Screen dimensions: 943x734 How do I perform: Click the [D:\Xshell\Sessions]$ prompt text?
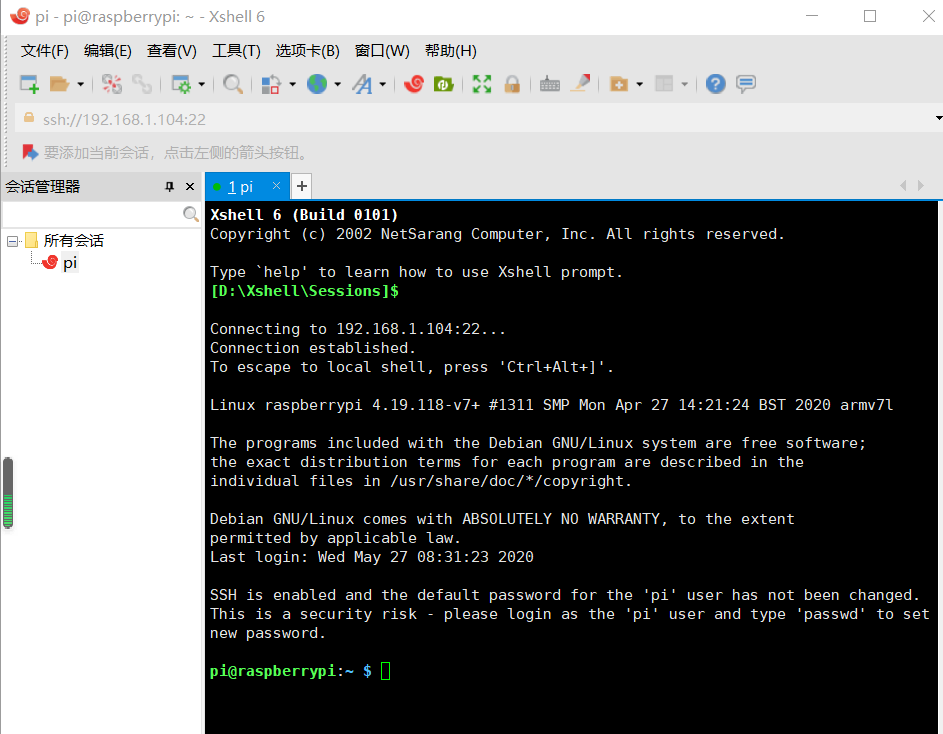click(304, 291)
